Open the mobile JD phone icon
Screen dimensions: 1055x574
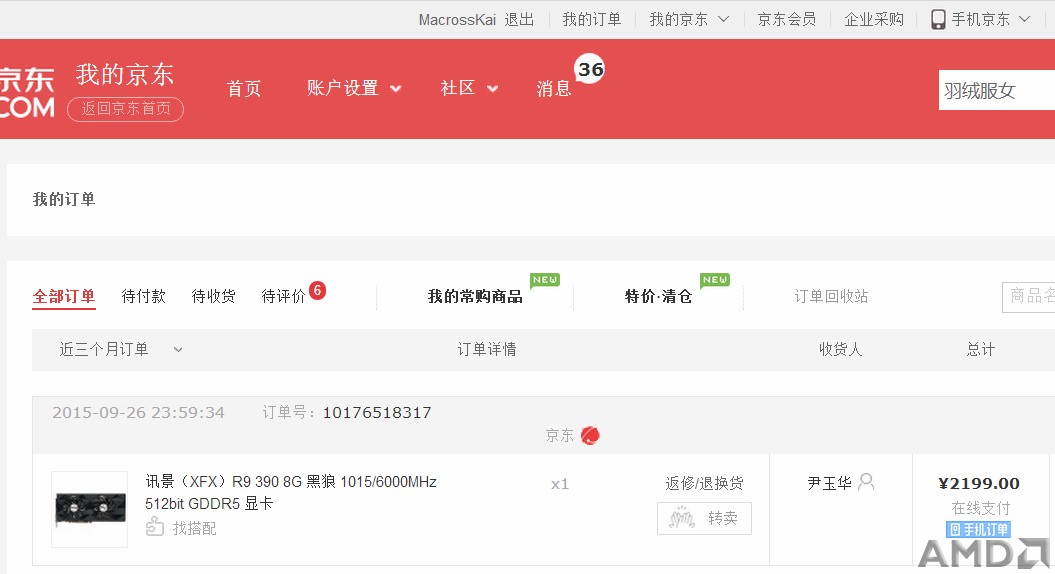click(938, 20)
